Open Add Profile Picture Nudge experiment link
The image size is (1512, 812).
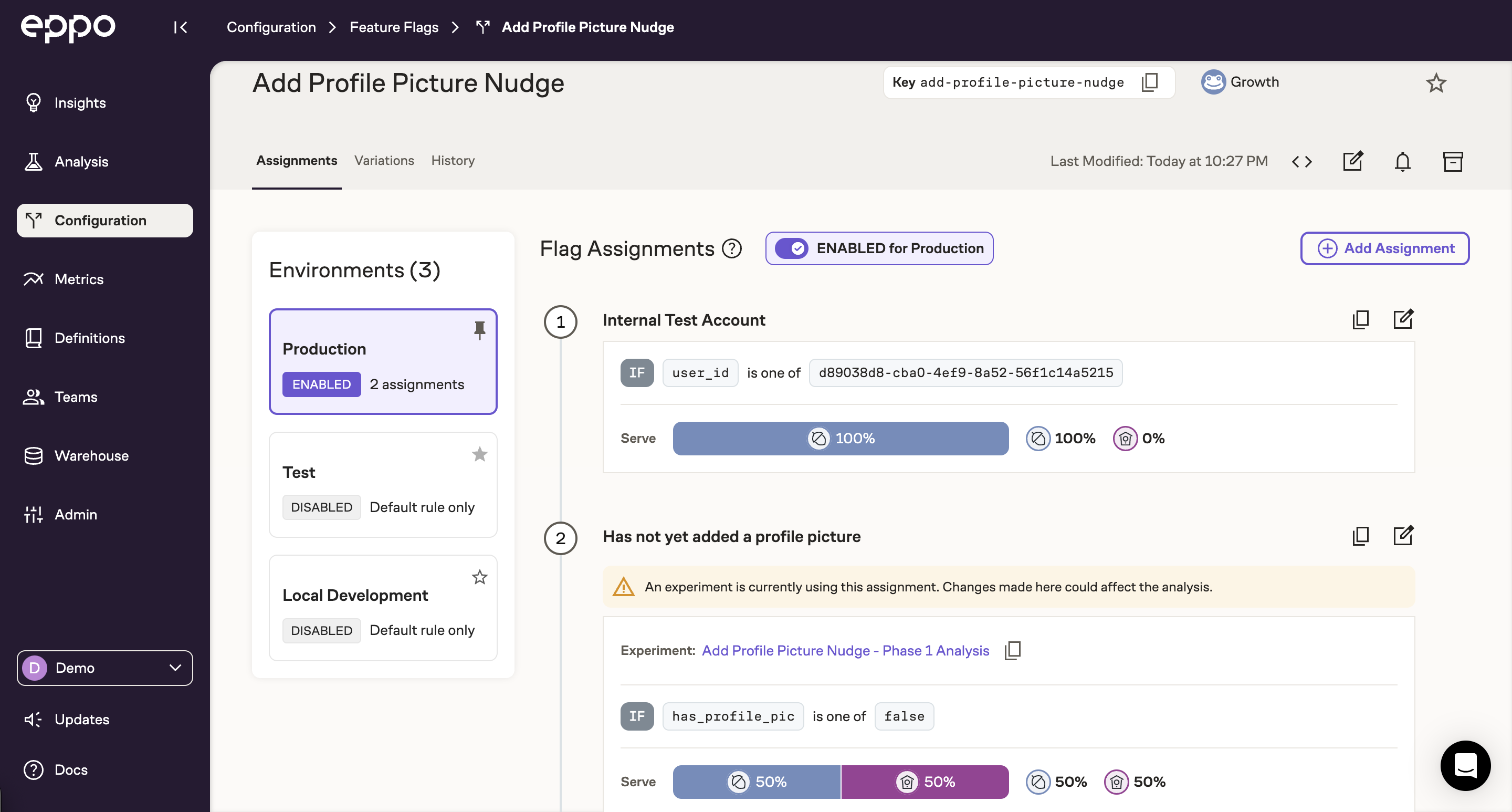pyautogui.click(x=845, y=651)
